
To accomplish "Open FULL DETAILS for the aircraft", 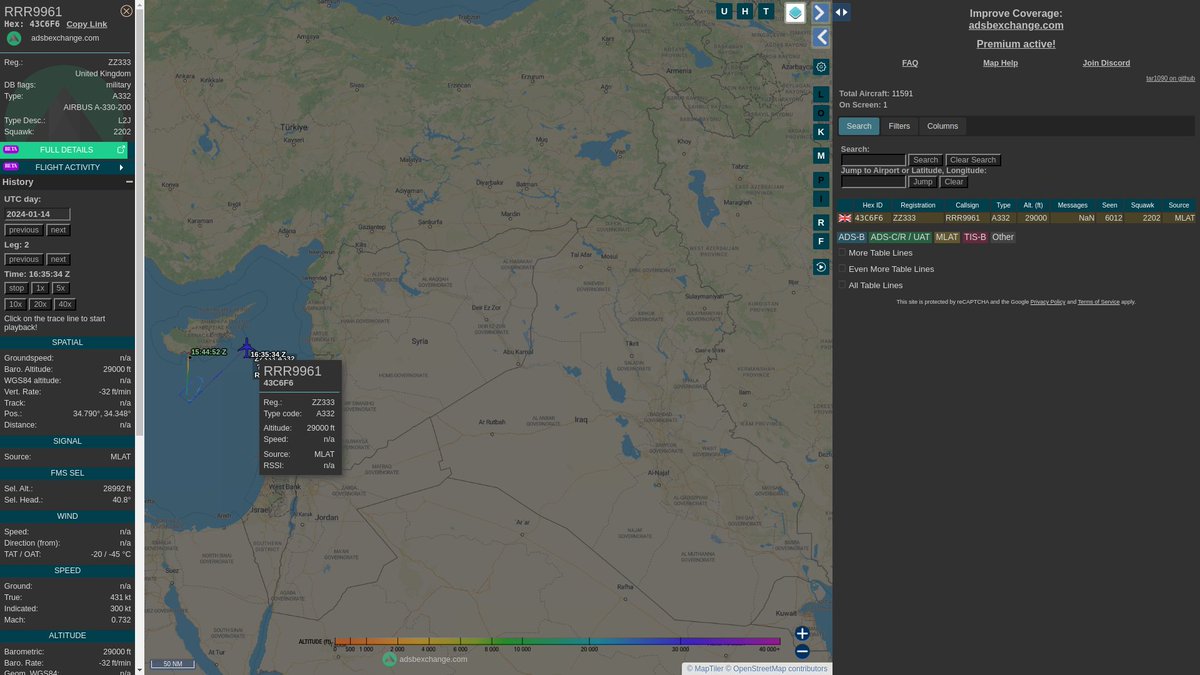I will click(66, 150).
